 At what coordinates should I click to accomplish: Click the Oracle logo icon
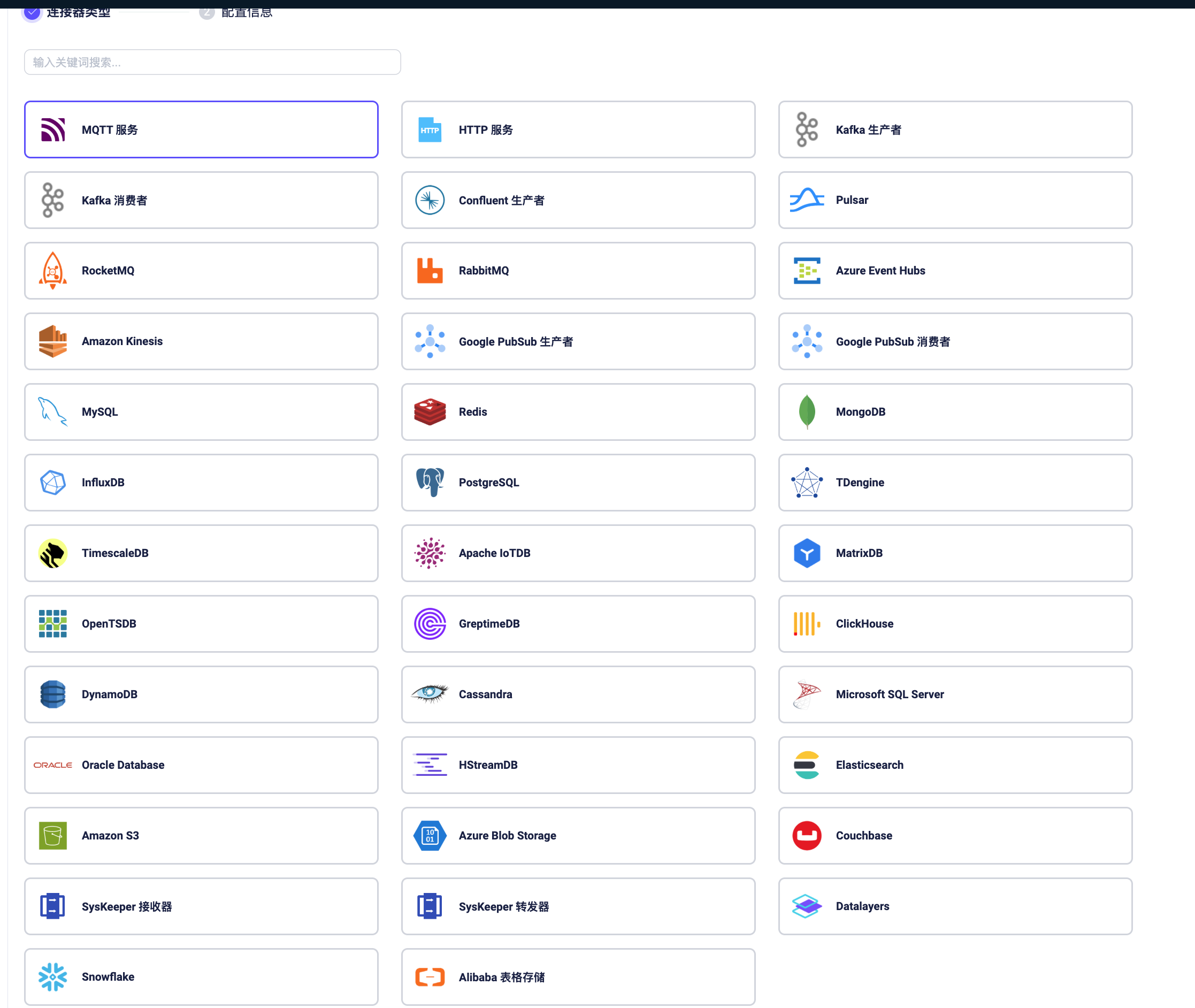pos(52,765)
